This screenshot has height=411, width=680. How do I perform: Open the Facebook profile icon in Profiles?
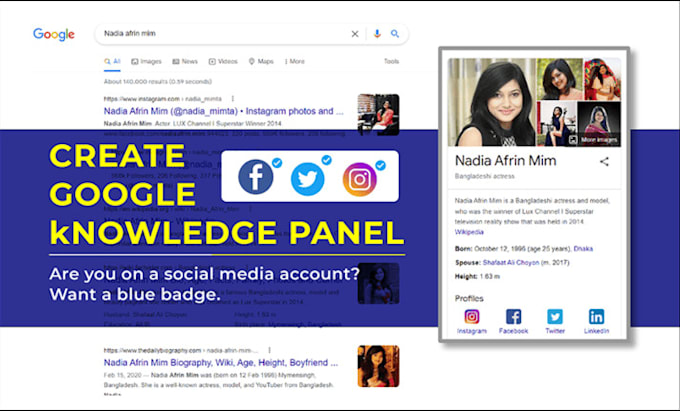(x=513, y=316)
